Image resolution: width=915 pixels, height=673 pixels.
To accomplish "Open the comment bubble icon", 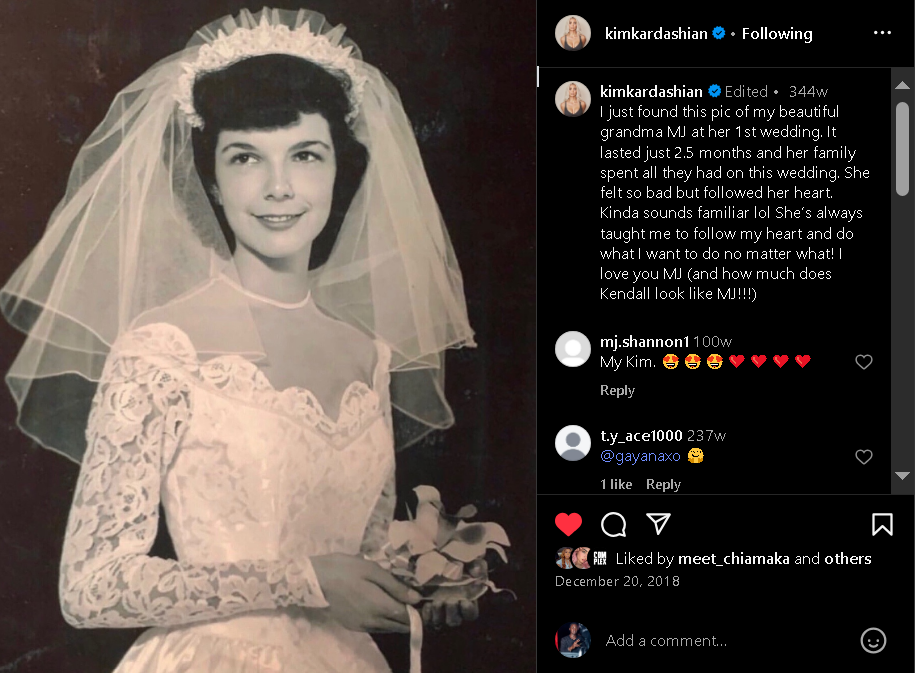I will point(613,524).
